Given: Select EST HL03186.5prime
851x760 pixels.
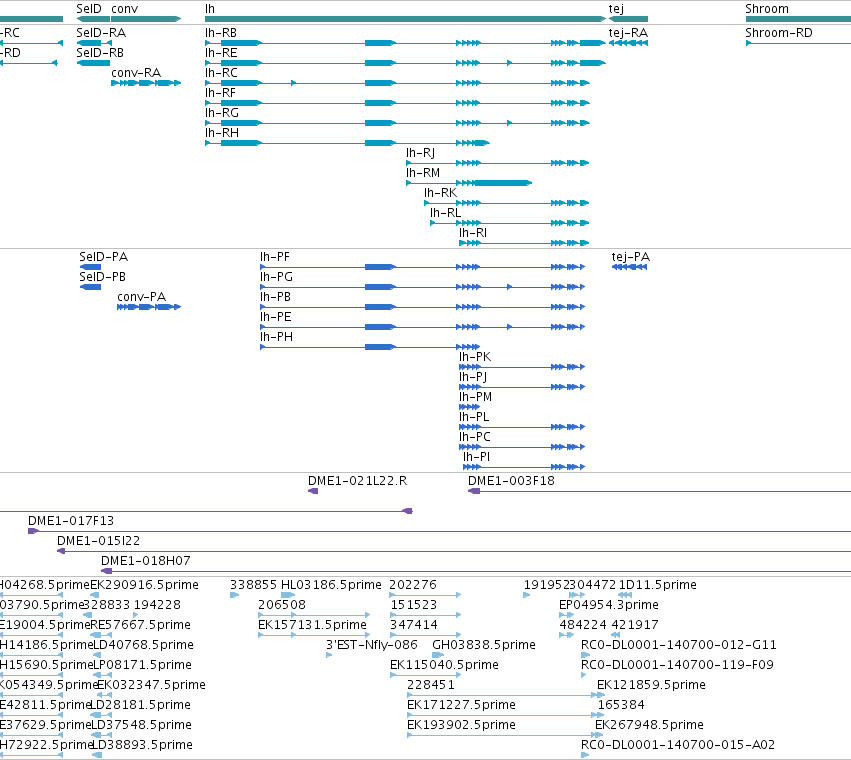Looking at the screenshot, I should pos(288,596).
